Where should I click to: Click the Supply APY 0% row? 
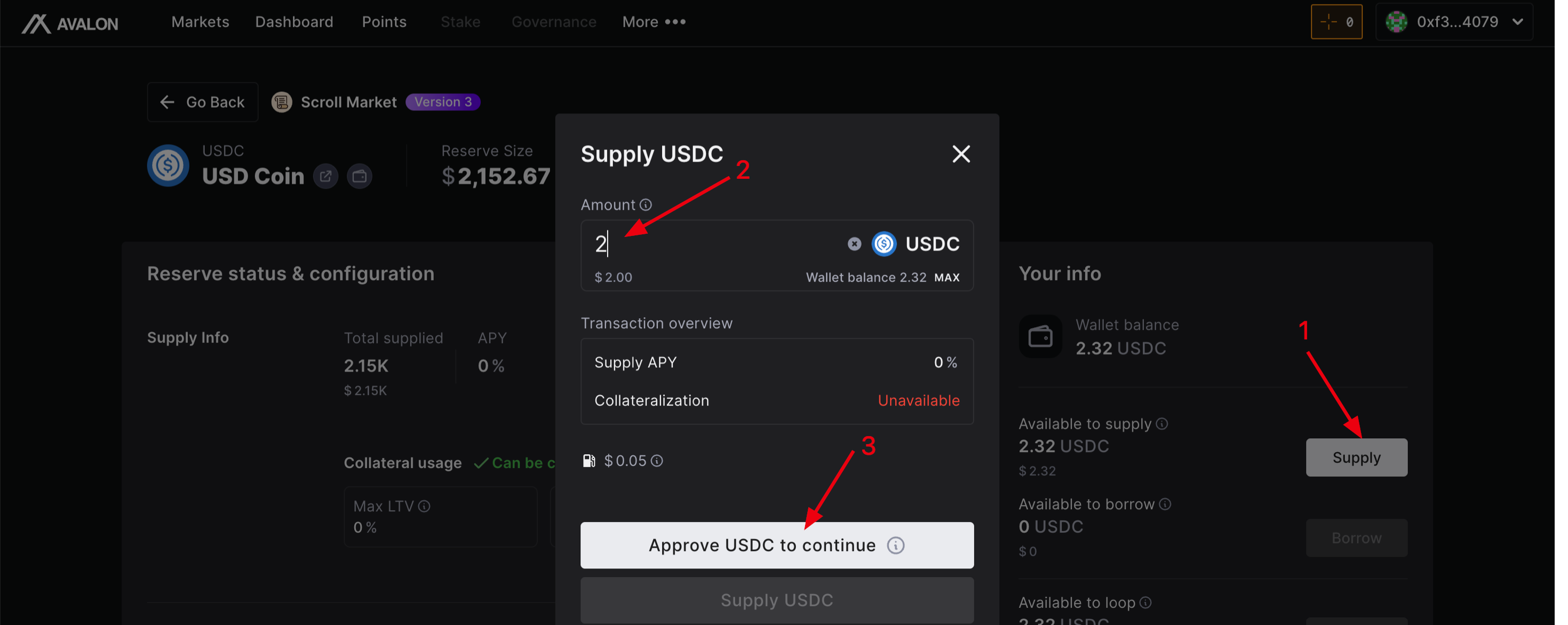(x=777, y=362)
